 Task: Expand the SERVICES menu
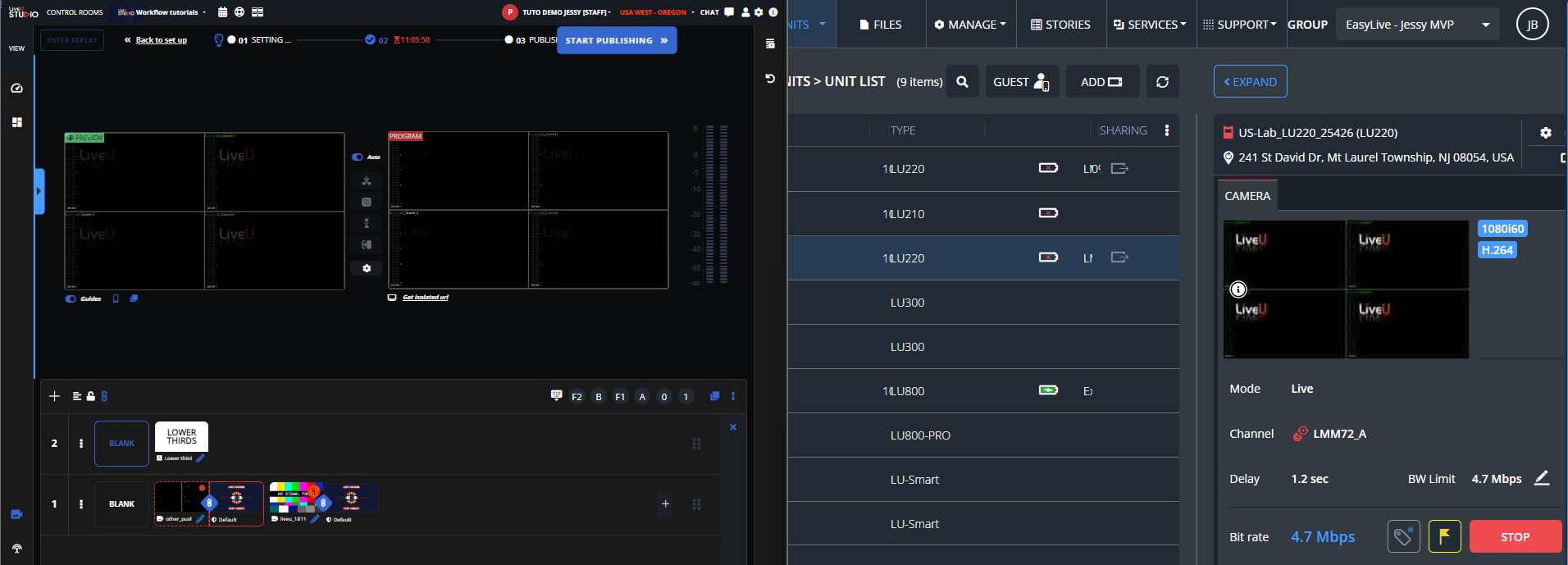click(1150, 25)
